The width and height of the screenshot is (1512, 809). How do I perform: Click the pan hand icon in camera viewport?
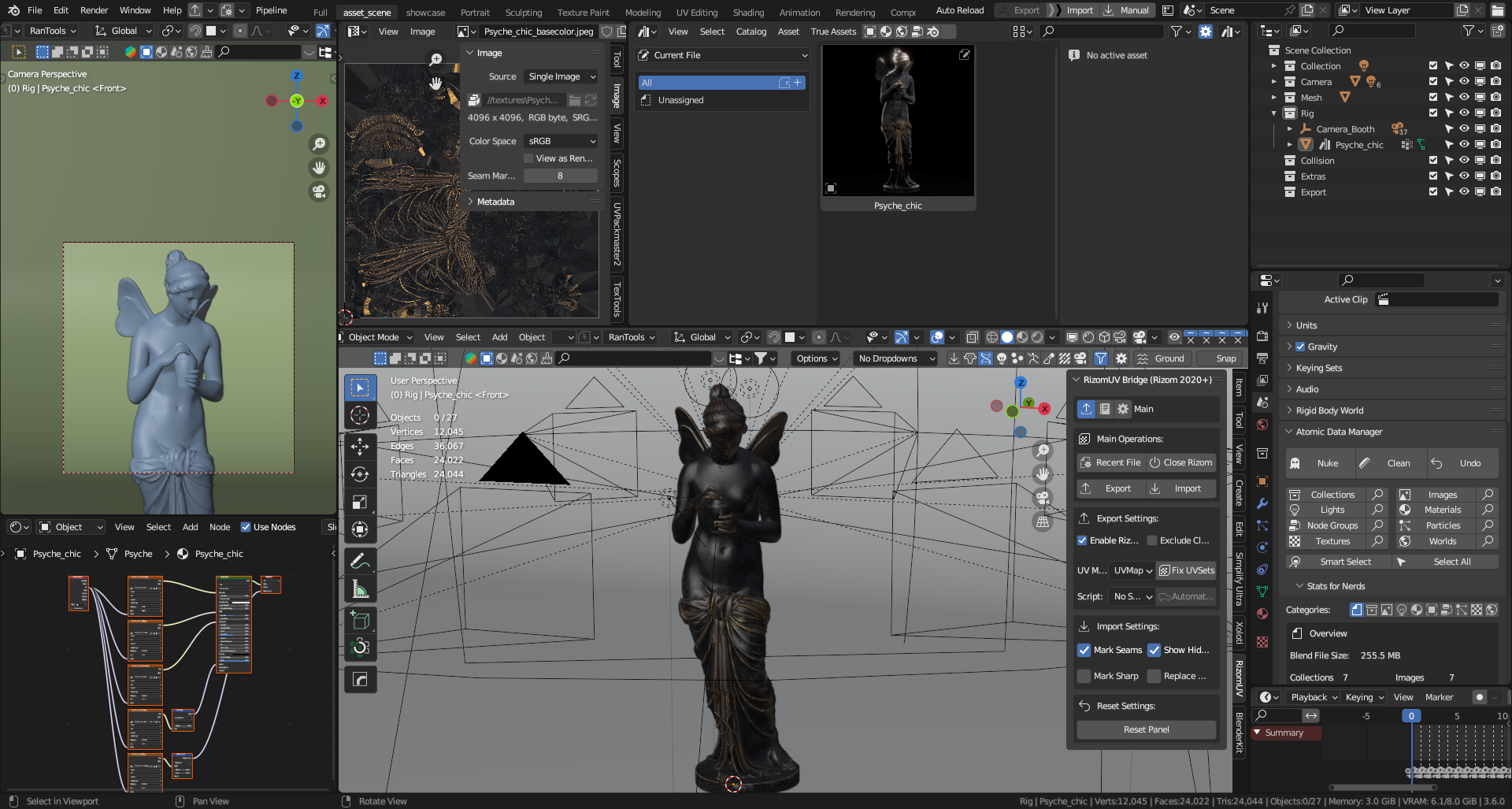[319, 168]
